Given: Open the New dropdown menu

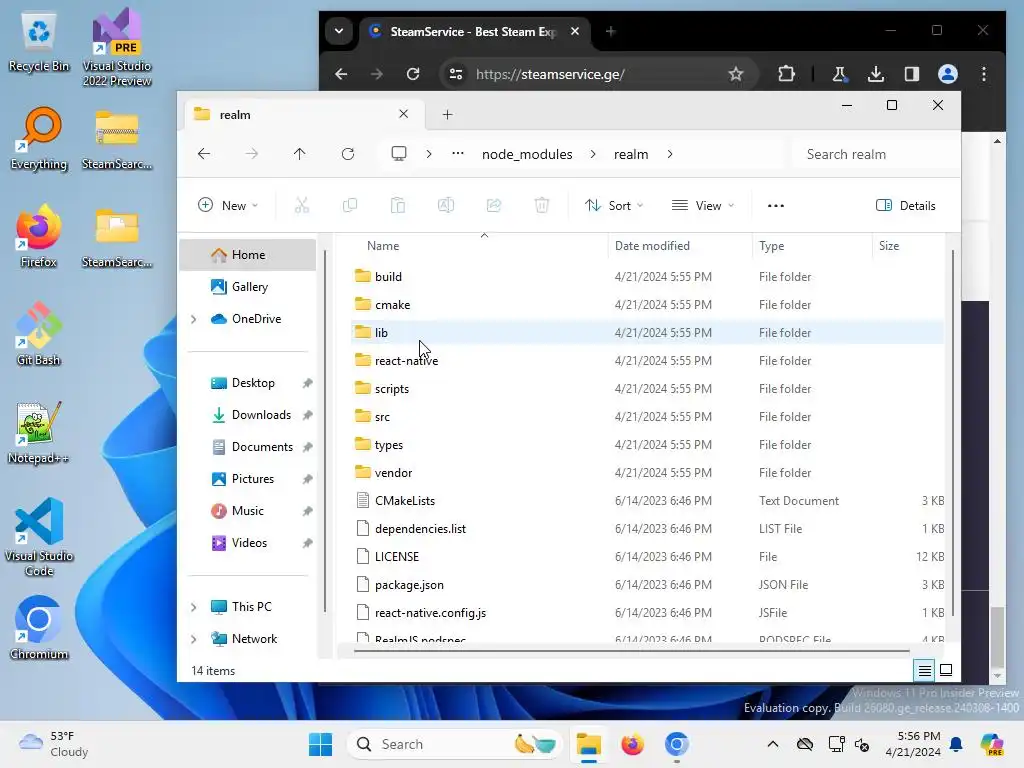Looking at the screenshot, I should coord(228,206).
